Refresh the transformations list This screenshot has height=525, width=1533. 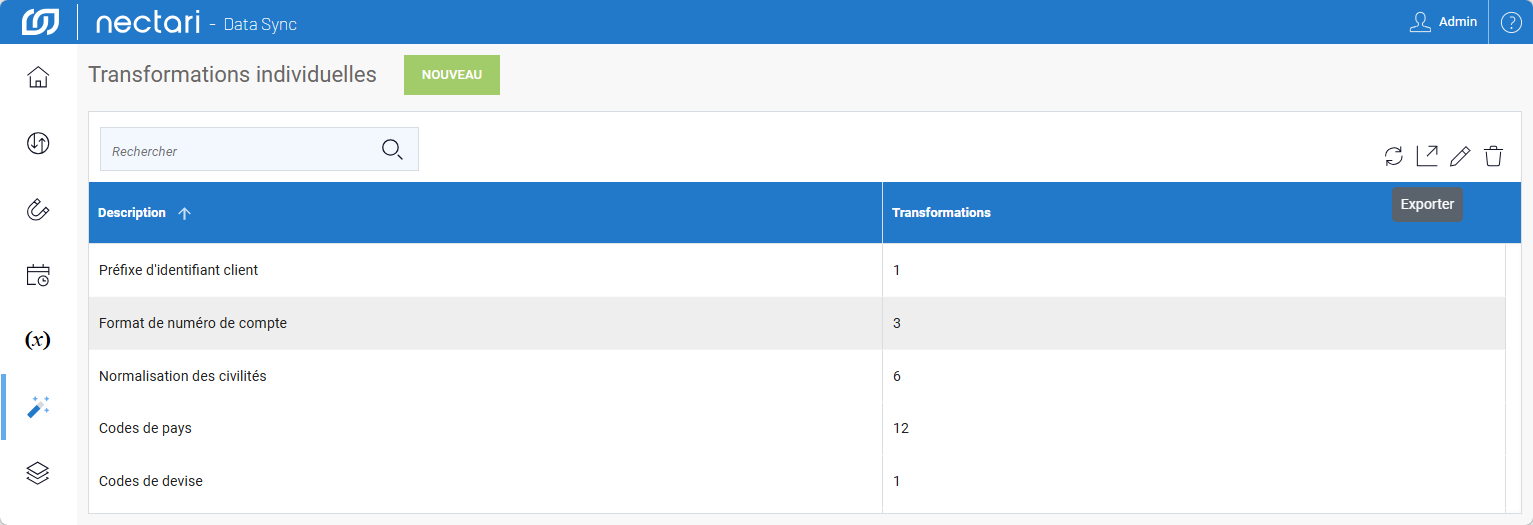tap(1393, 156)
